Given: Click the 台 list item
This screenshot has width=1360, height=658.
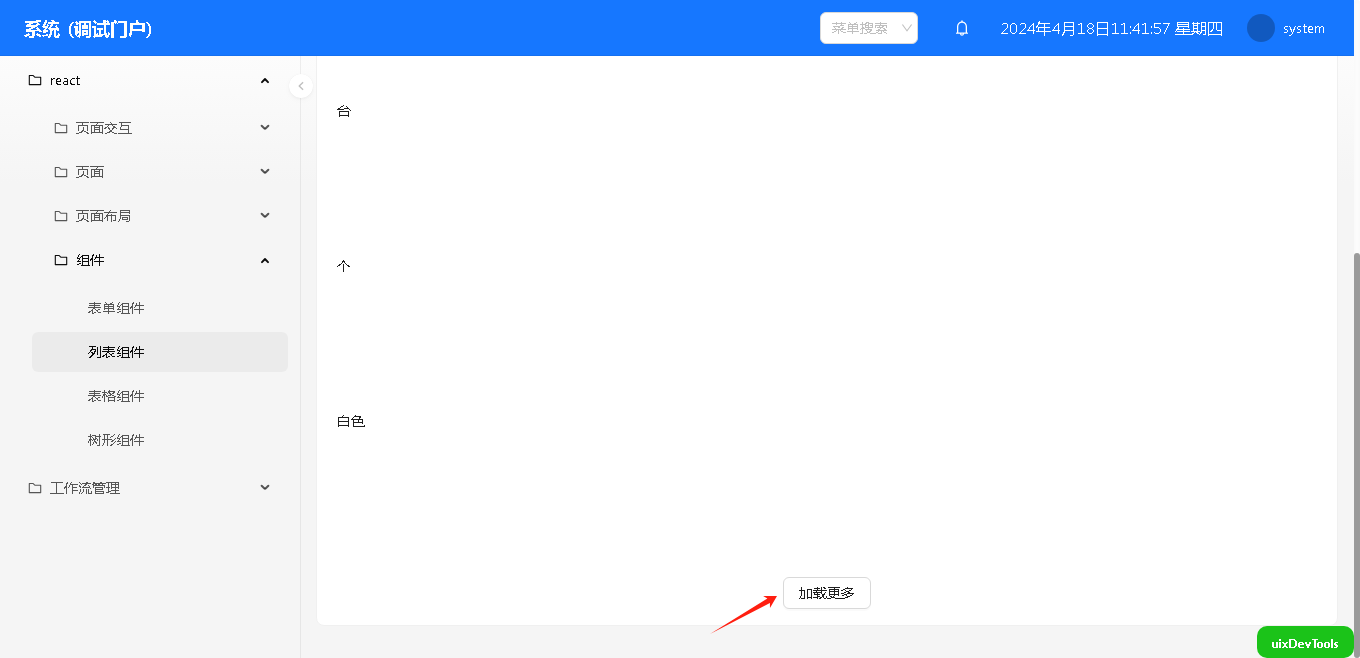Looking at the screenshot, I should point(344,112).
